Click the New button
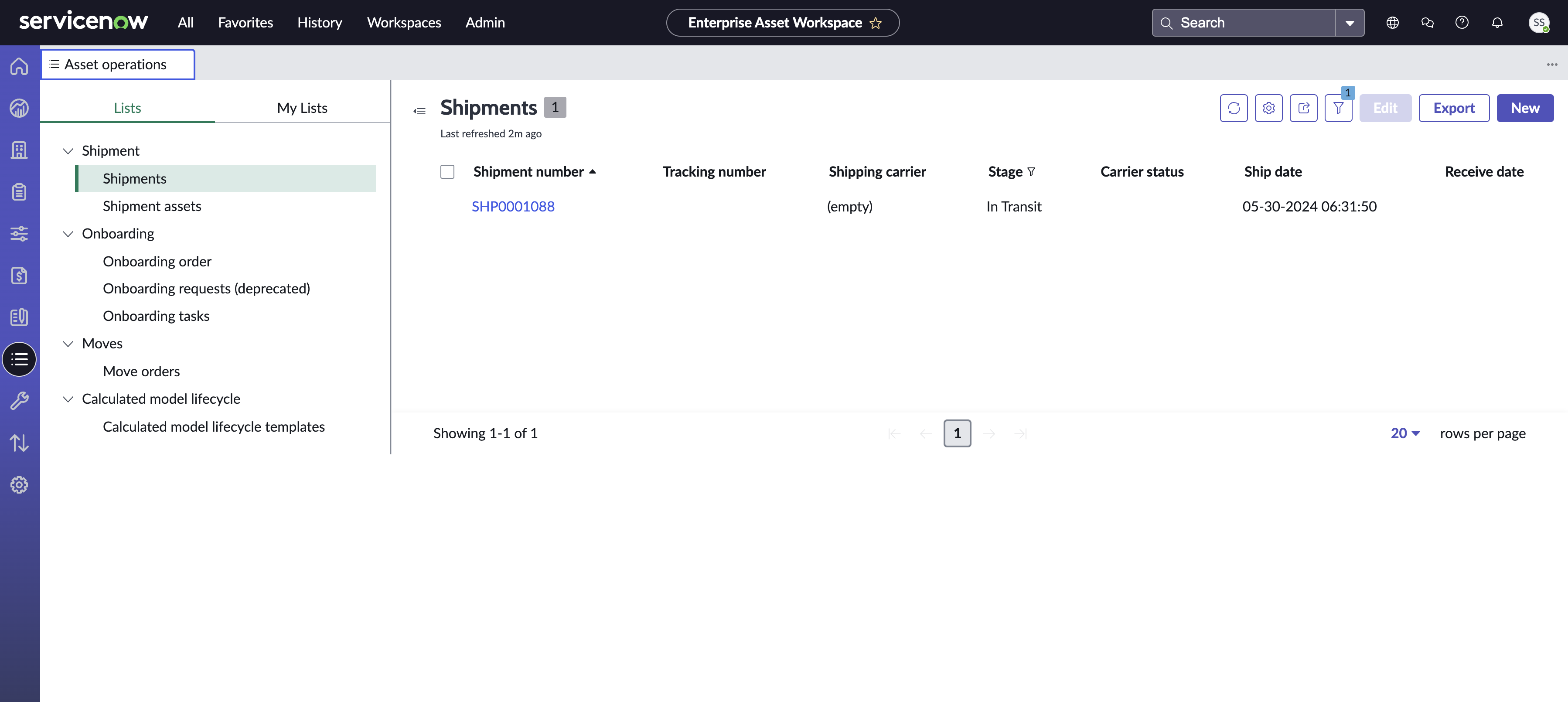1568x702 pixels. [1525, 108]
